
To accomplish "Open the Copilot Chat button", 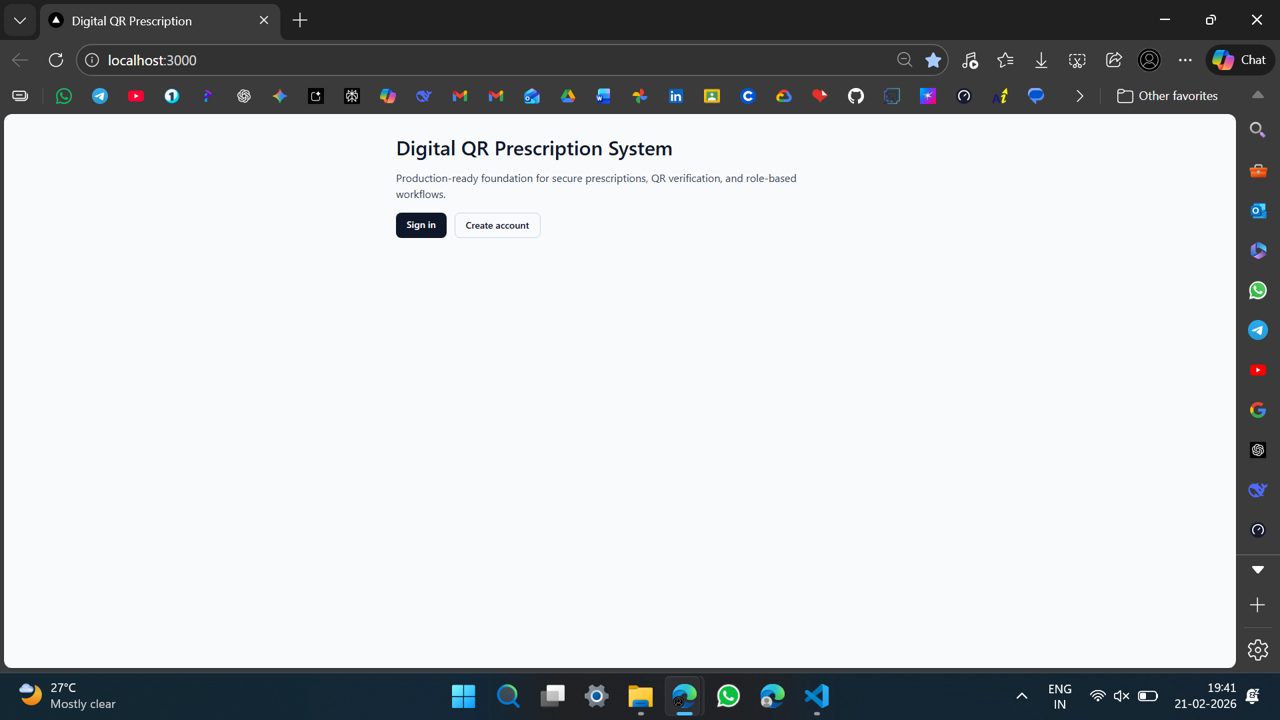I will click(1240, 60).
